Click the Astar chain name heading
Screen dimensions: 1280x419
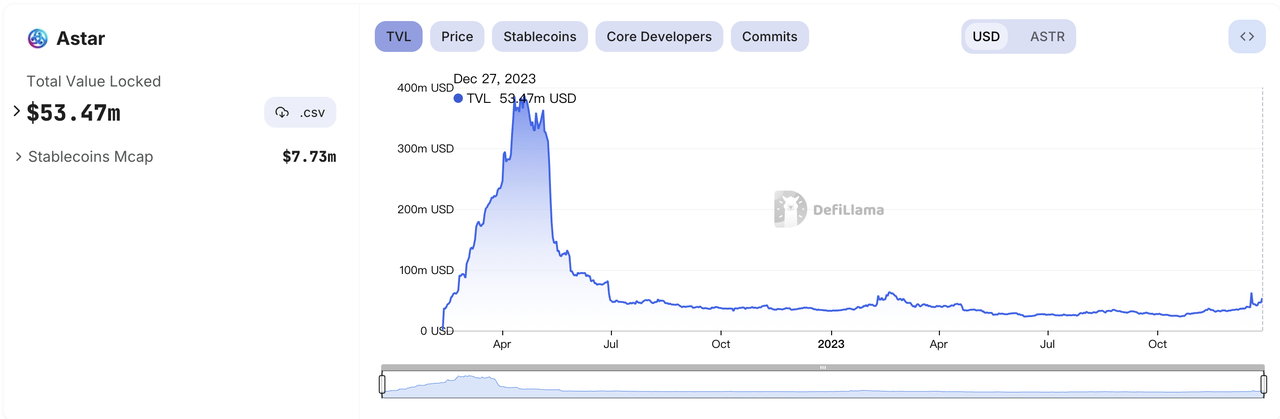tap(82, 39)
